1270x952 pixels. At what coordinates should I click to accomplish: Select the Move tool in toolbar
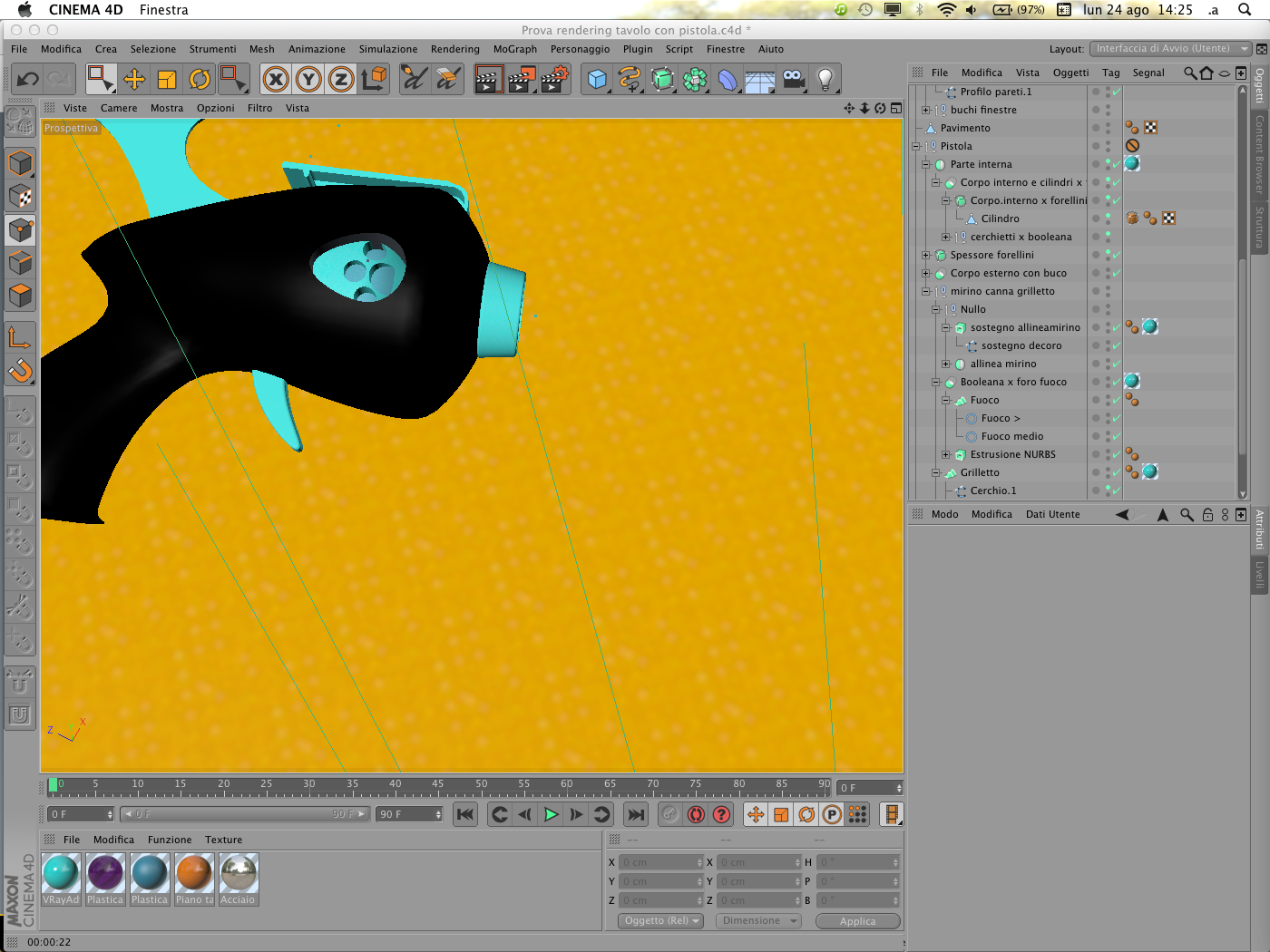(x=134, y=80)
